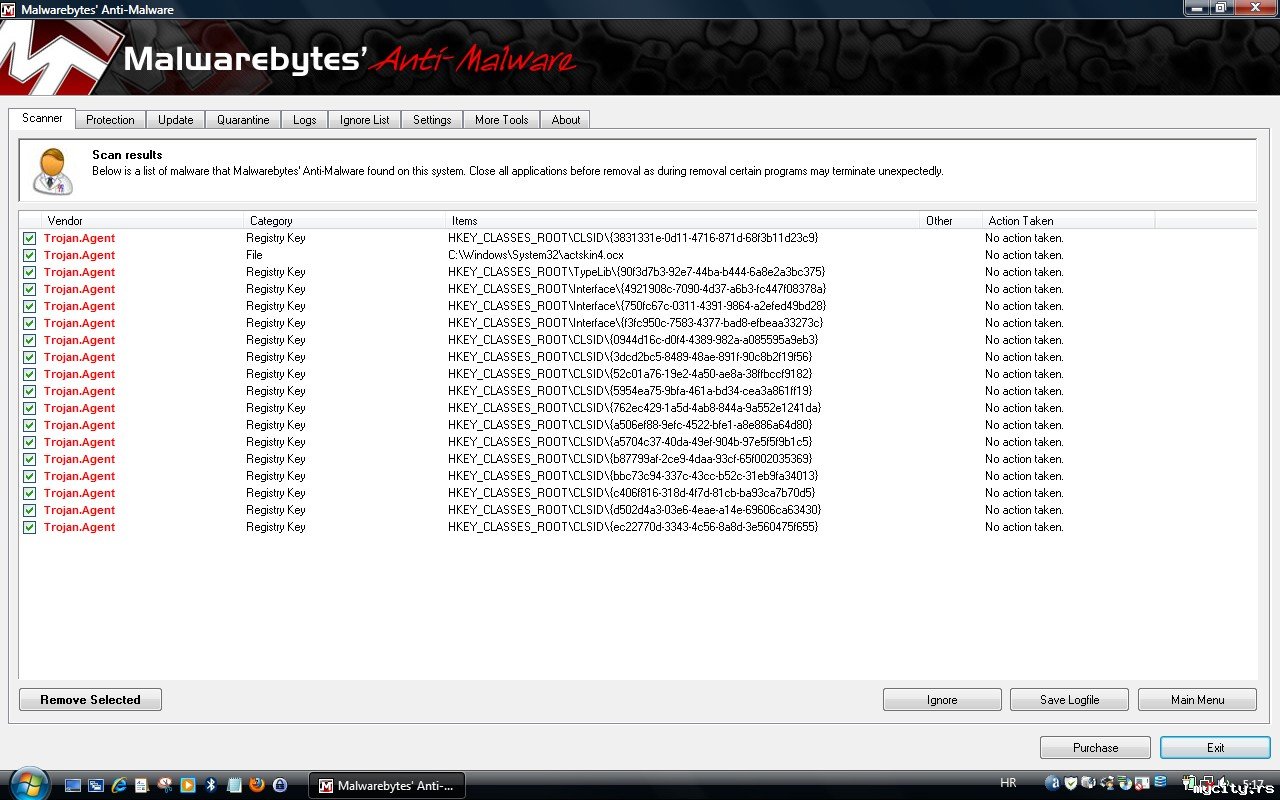Select the HKEY_CLASSES_ROOT\Interface\{f3fc950c entry text
The width and height of the screenshot is (1280, 800).
coord(635,323)
